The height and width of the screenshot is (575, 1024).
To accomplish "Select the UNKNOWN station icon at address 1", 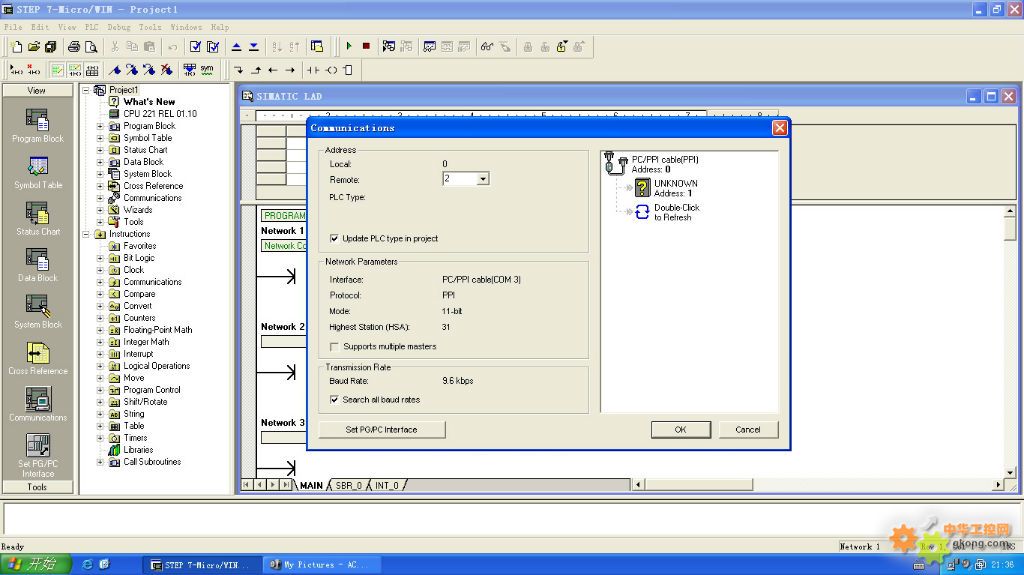I will (643, 188).
